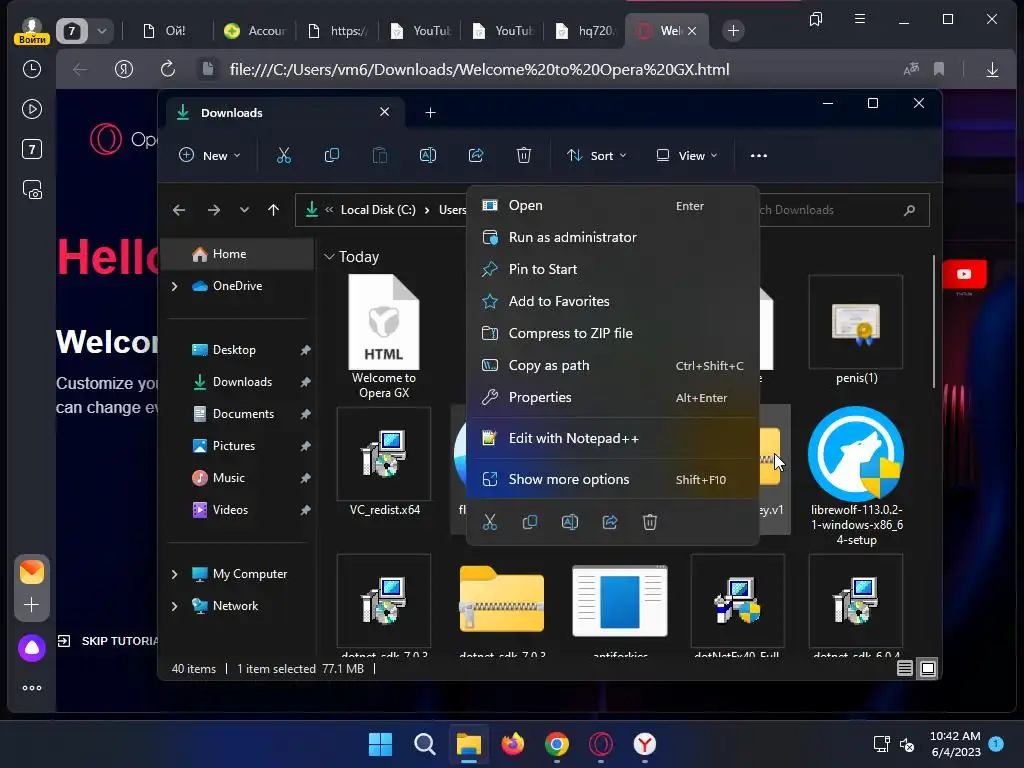The image size is (1024, 768).
Task: Click Cut icon at context menu bottom
Action: (x=490, y=522)
